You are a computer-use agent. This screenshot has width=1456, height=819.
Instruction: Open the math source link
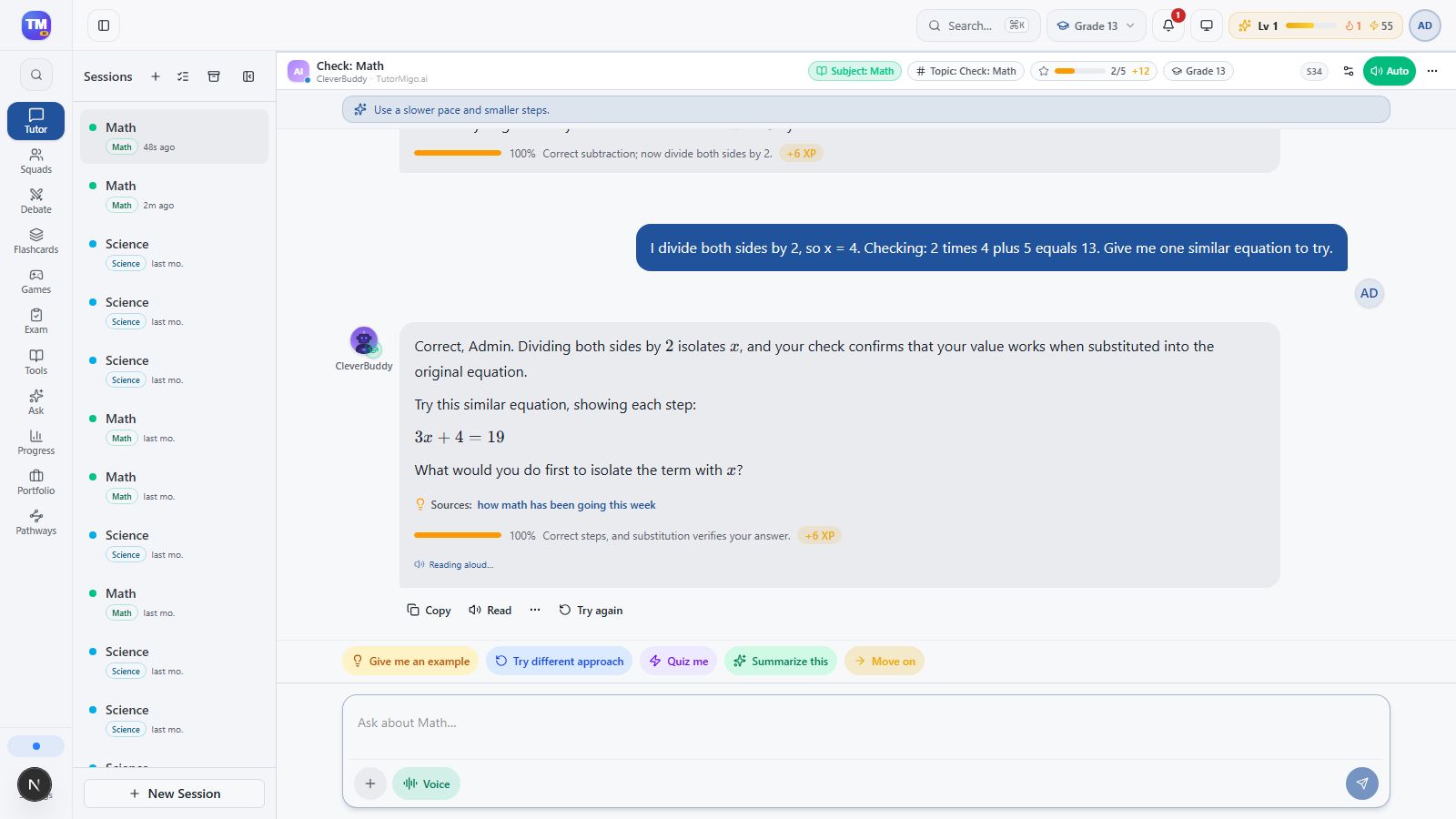click(x=566, y=505)
